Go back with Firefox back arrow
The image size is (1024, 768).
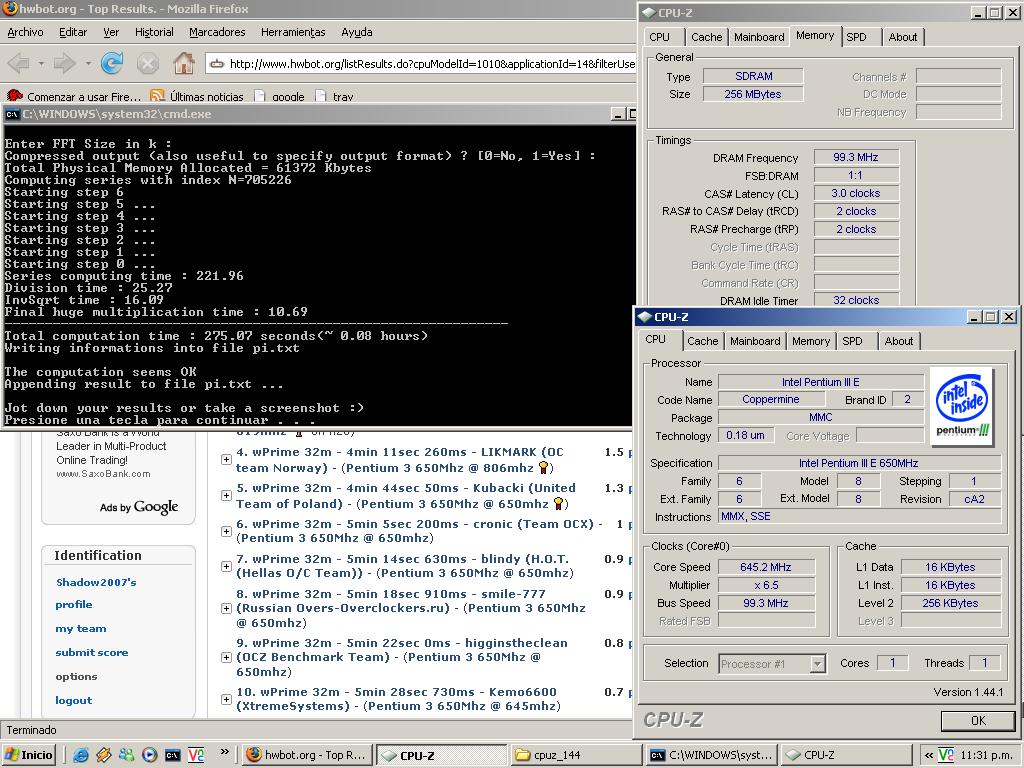19,63
